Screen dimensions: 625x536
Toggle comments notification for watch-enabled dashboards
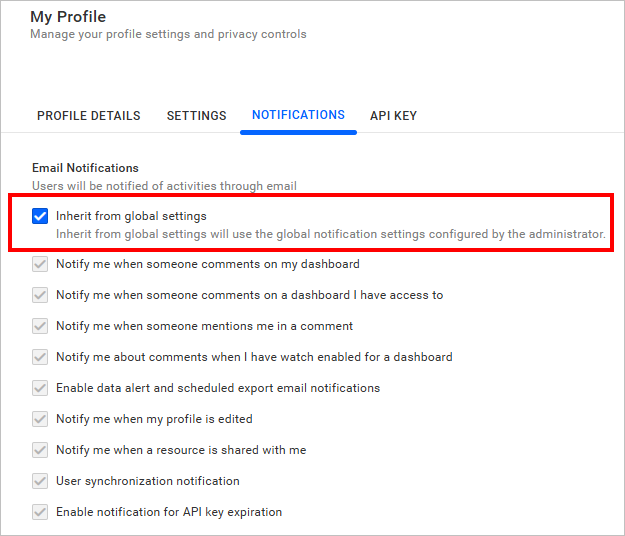40,357
